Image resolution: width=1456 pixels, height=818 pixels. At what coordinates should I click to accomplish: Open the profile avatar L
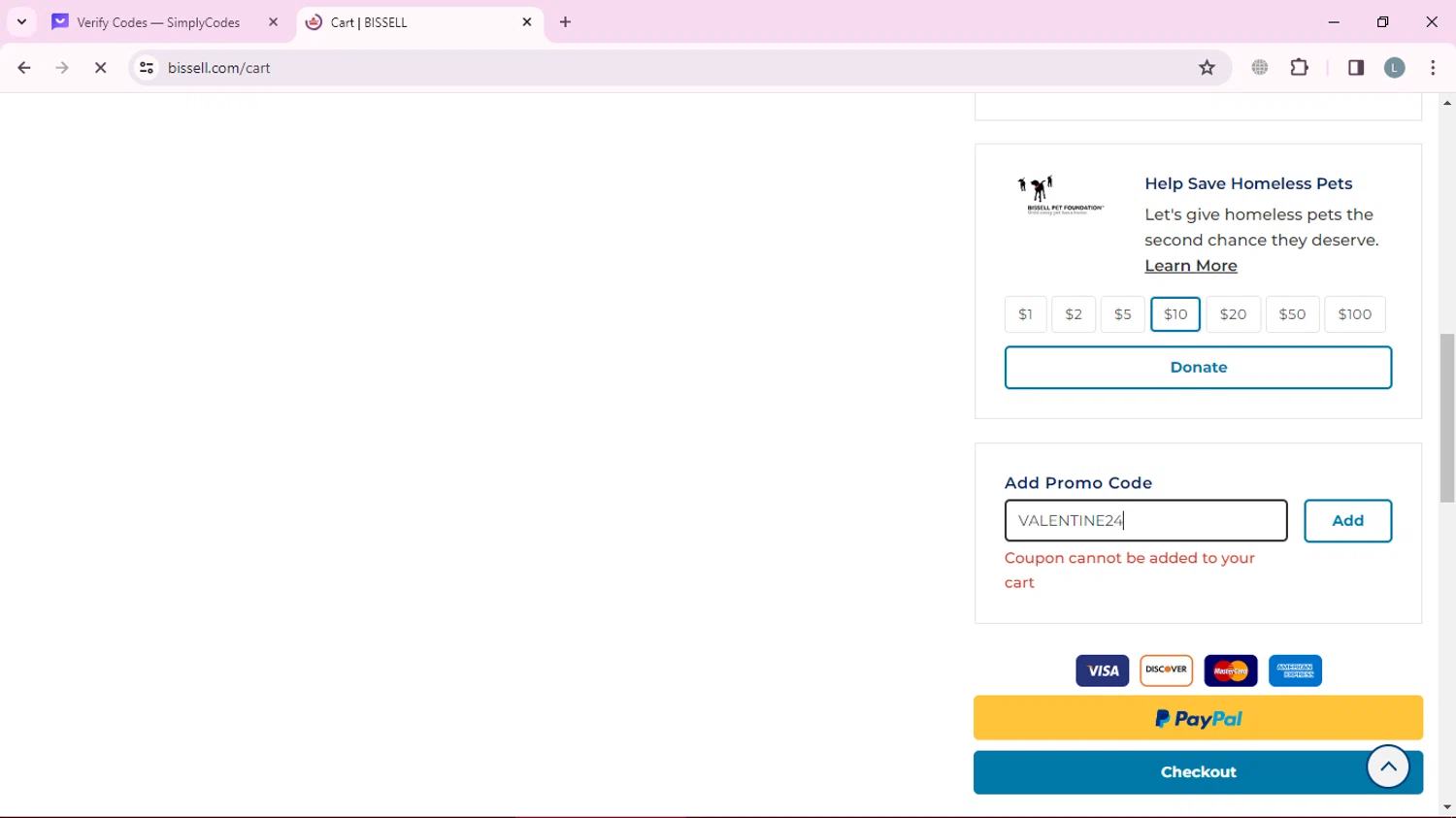(x=1395, y=68)
